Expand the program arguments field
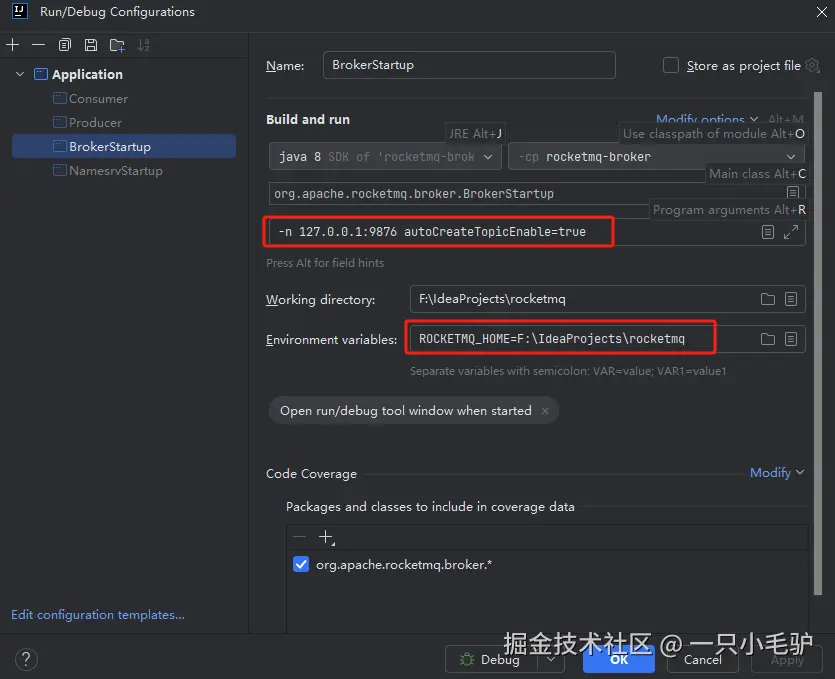The width and height of the screenshot is (835, 679). (791, 232)
